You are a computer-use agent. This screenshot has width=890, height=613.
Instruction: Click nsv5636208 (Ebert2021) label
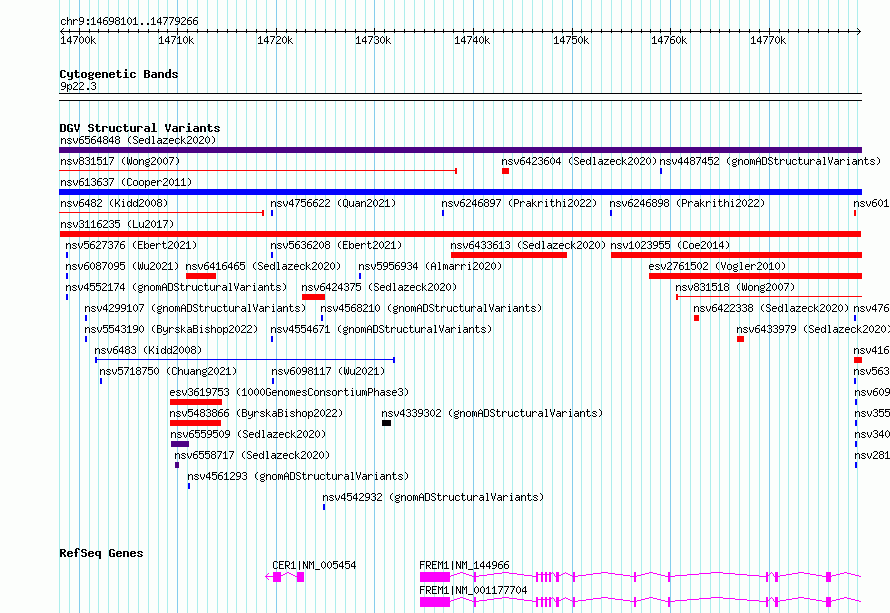pos(336,245)
